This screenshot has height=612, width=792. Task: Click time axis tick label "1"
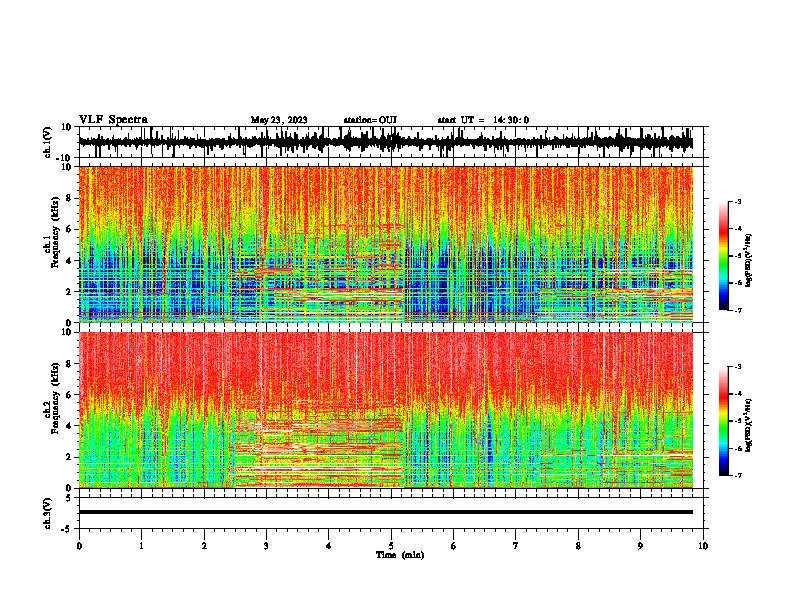[141, 546]
